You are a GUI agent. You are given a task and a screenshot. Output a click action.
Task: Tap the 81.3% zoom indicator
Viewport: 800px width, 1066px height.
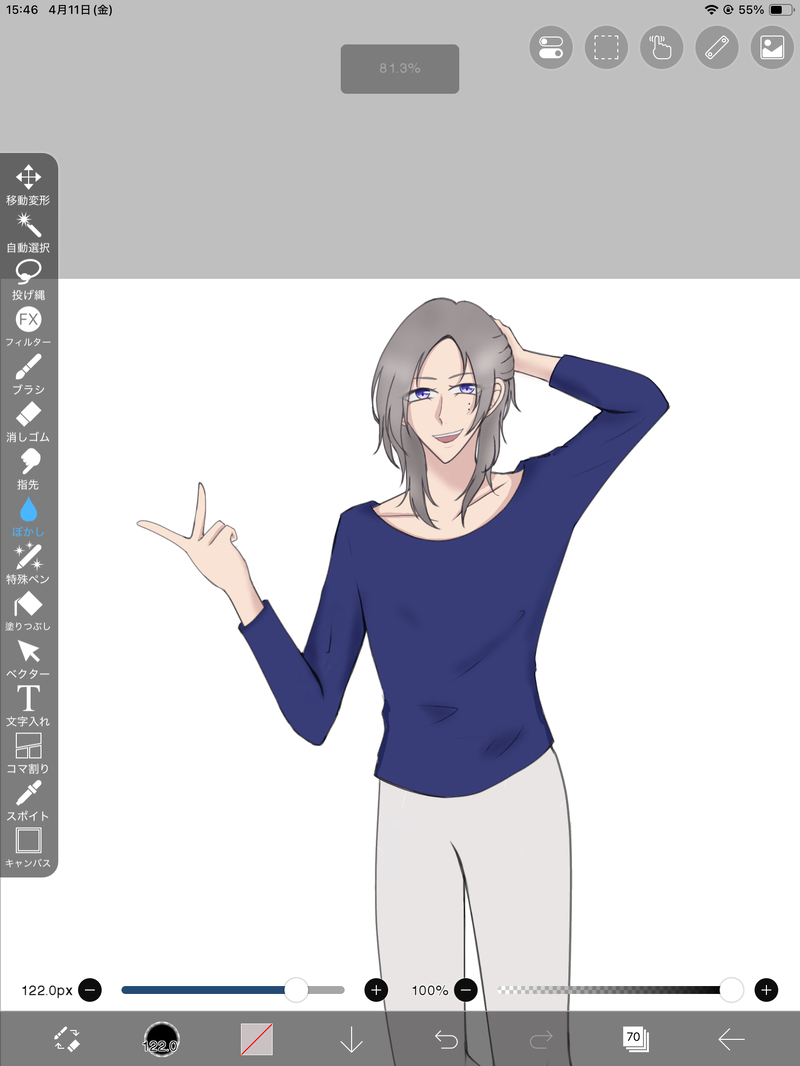point(400,69)
